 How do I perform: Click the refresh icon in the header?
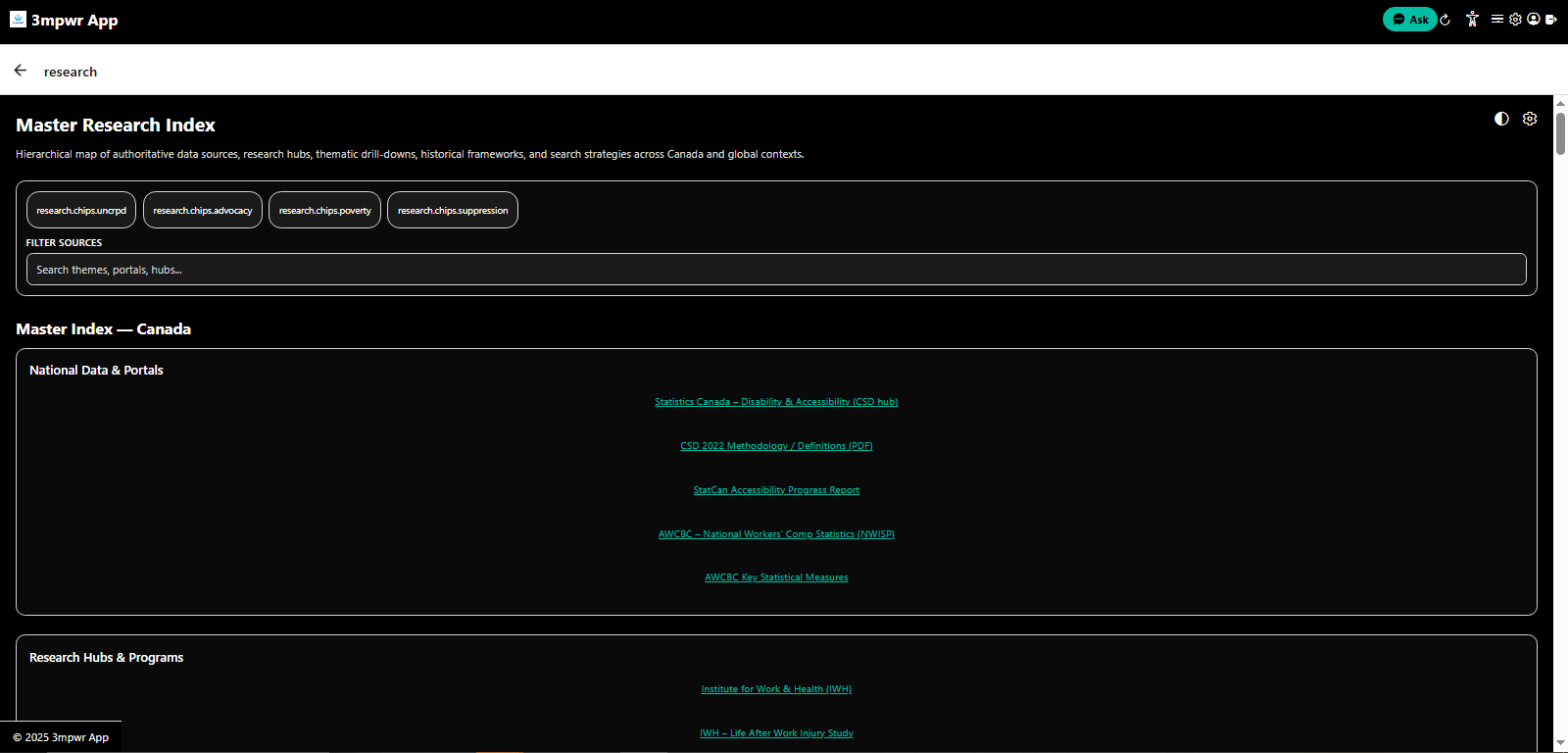pos(1445,20)
